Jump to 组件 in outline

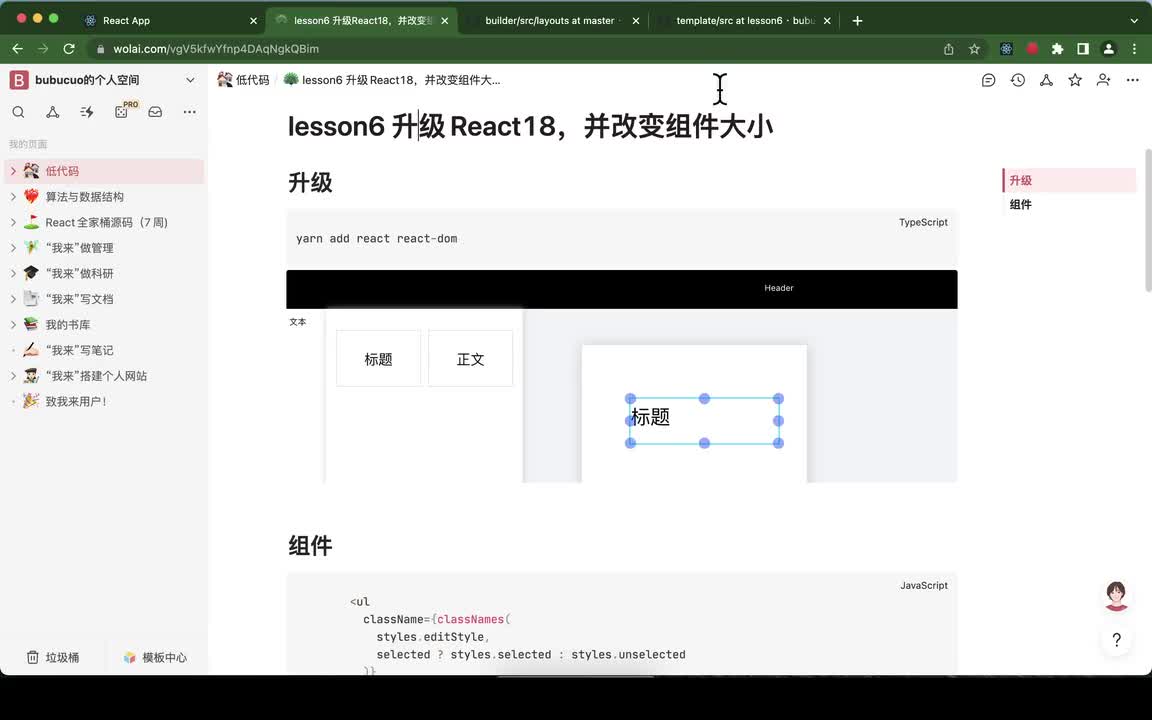(x=1020, y=204)
